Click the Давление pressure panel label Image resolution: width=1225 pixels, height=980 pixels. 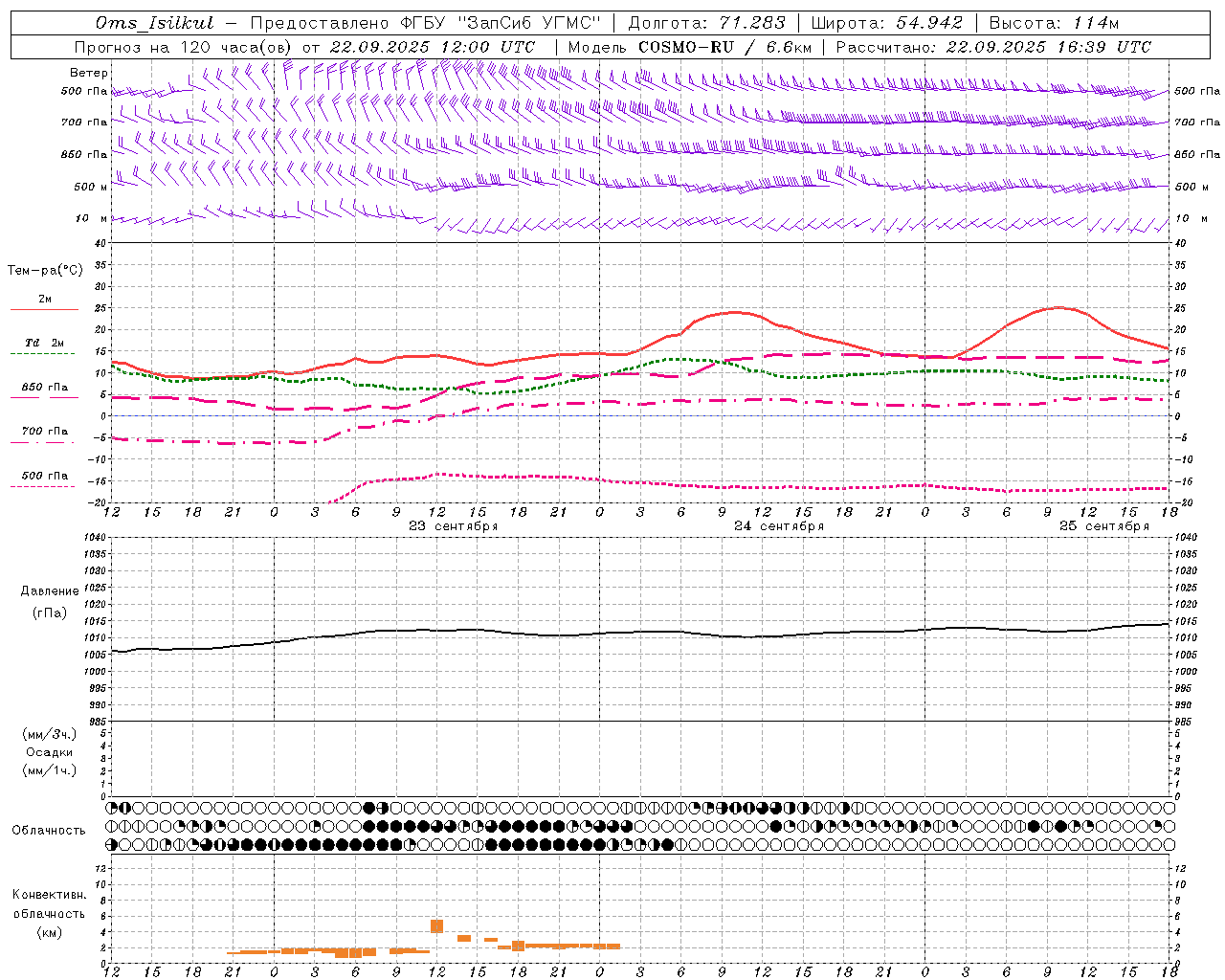click(x=50, y=591)
